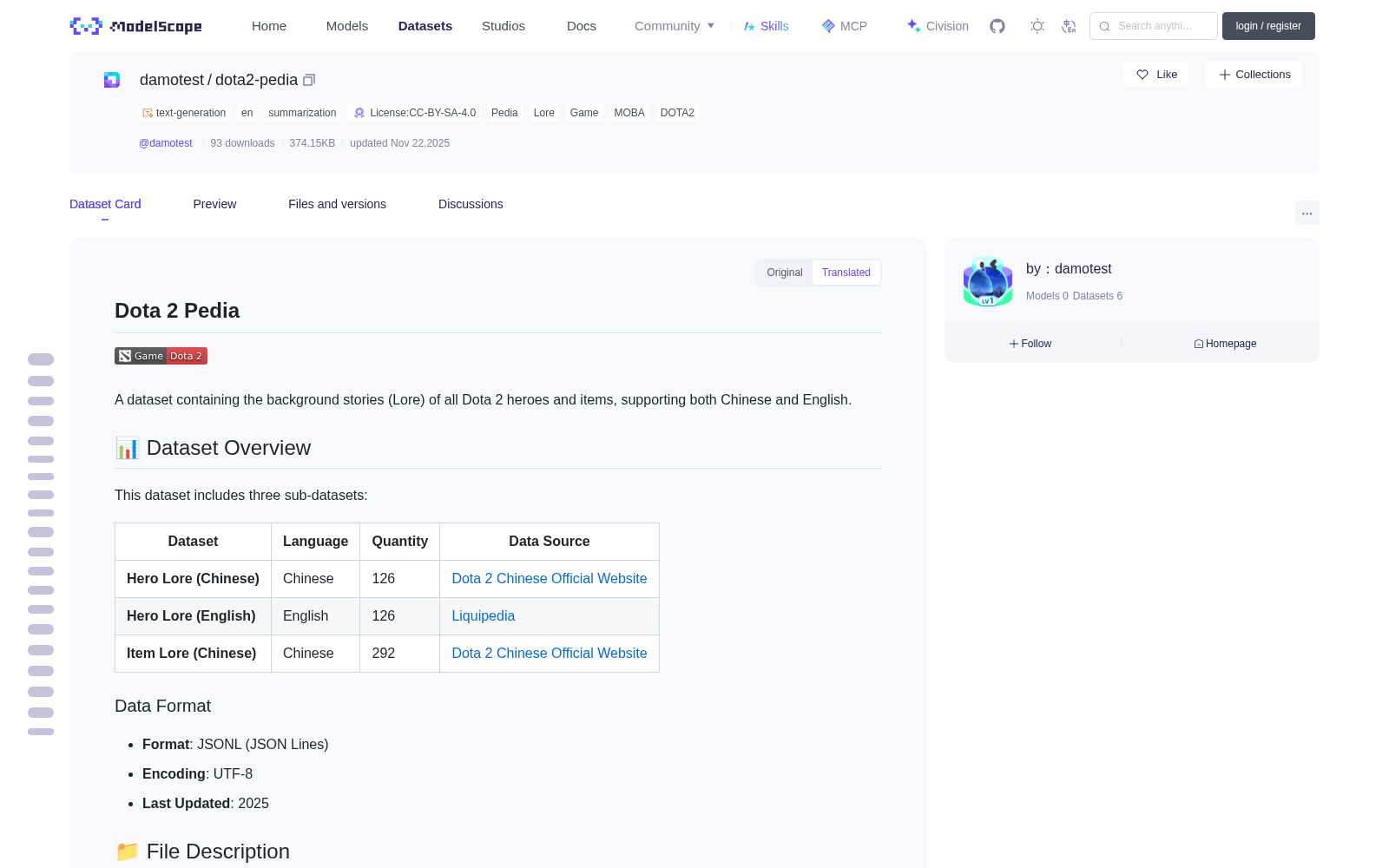Screen dimensions: 1389x868
Task: Toggle the light/dark theme sun icon
Action: click(1037, 26)
